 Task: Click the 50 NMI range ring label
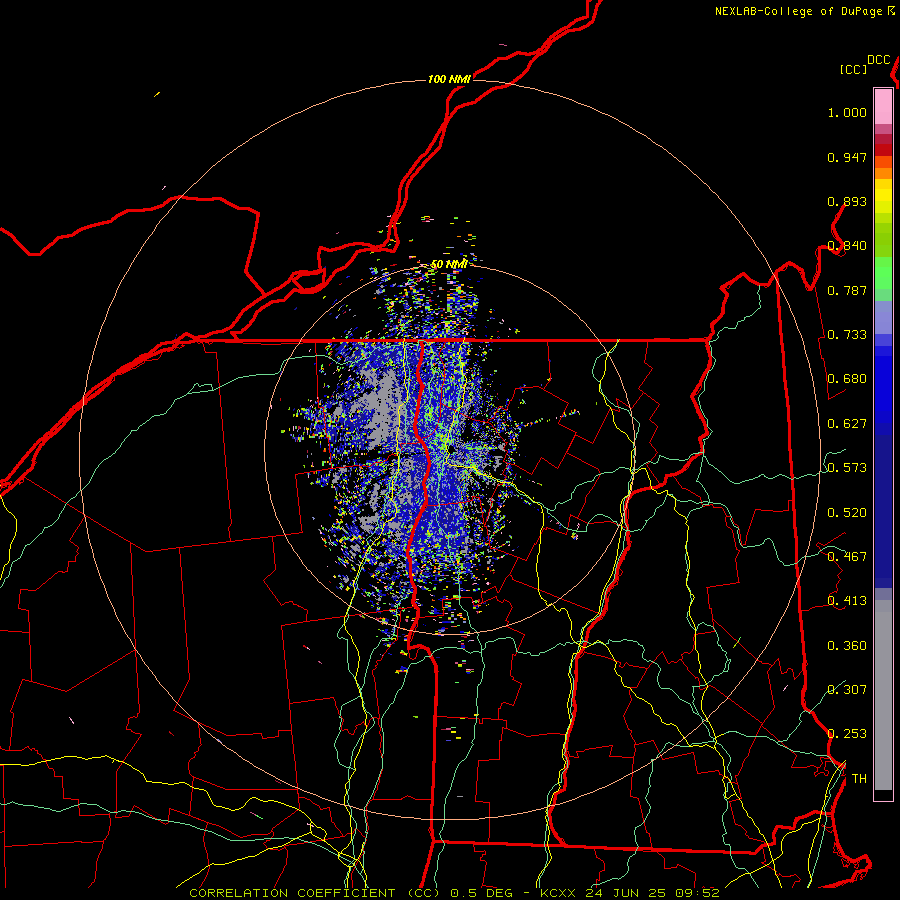pyautogui.click(x=449, y=265)
